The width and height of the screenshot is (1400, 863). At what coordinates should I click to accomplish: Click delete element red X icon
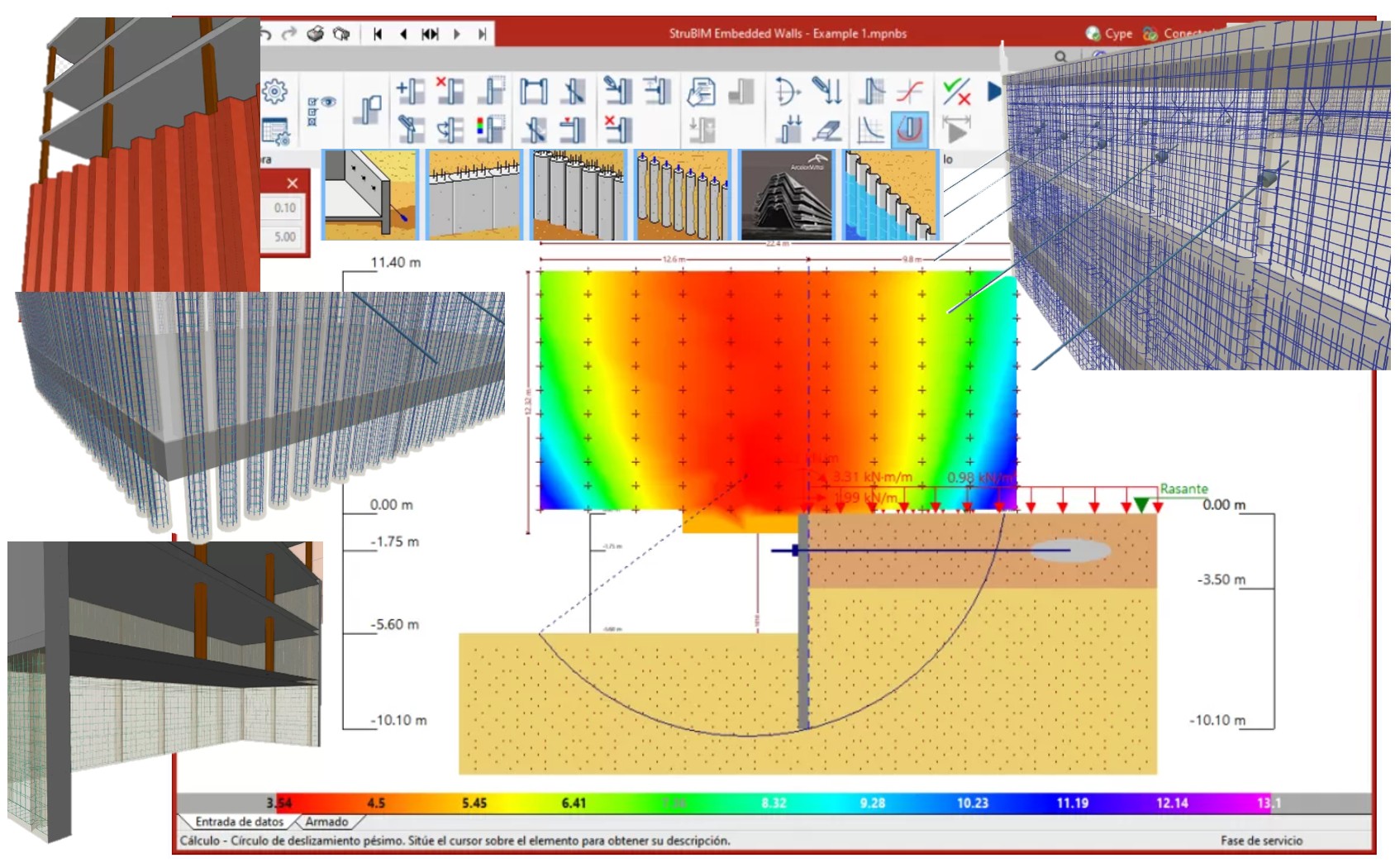click(x=450, y=91)
